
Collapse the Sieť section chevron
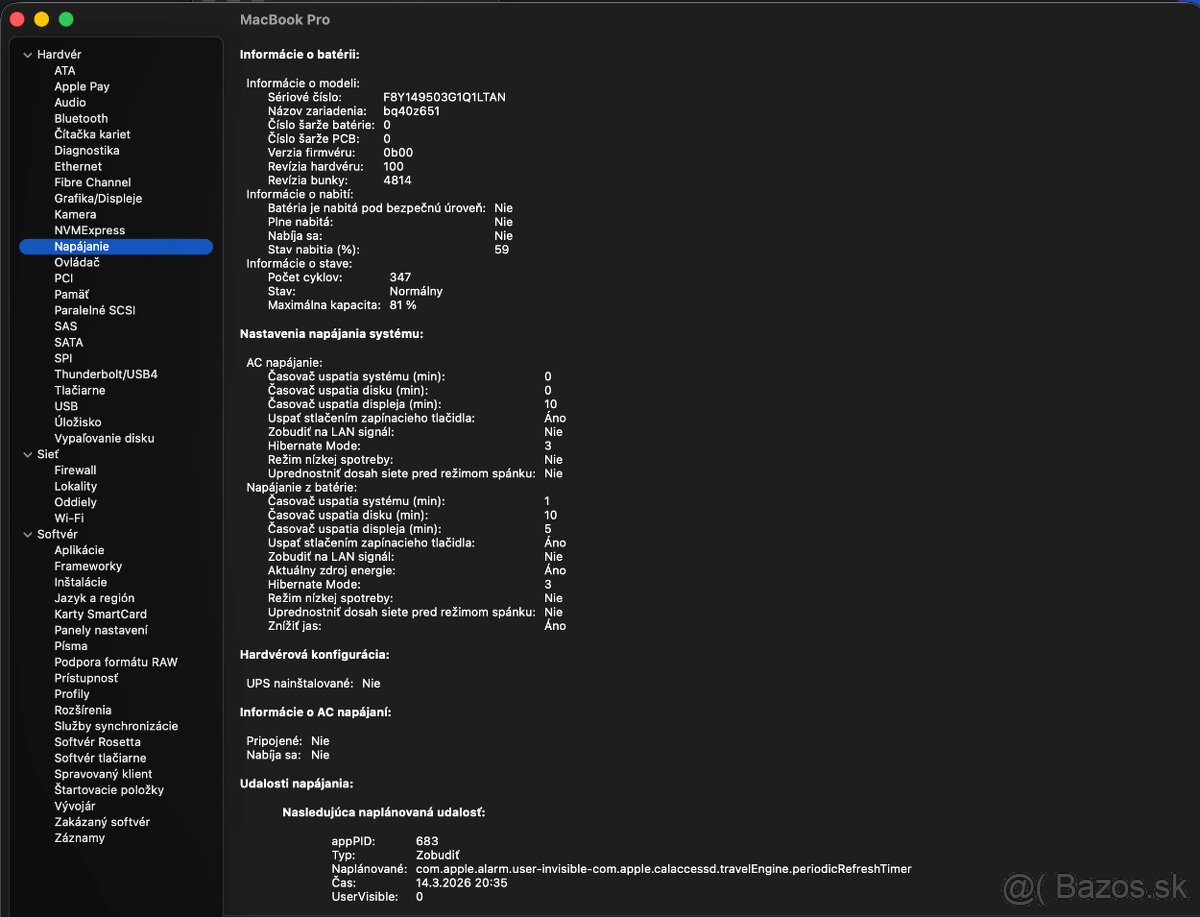(x=28, y=454)
